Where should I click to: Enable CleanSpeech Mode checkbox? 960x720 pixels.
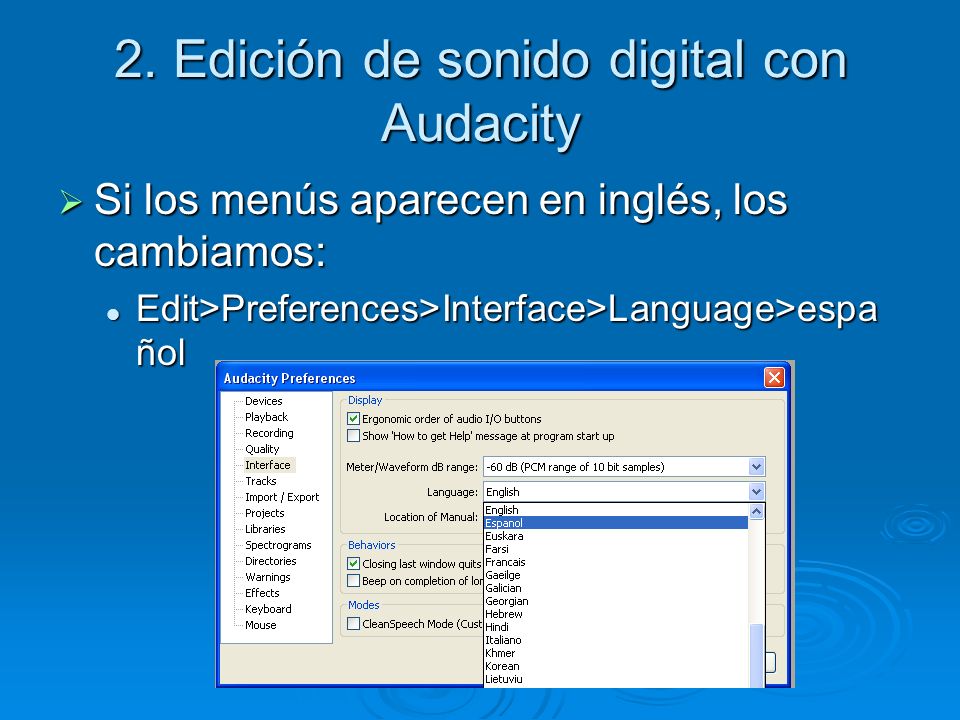pos(353,623)
